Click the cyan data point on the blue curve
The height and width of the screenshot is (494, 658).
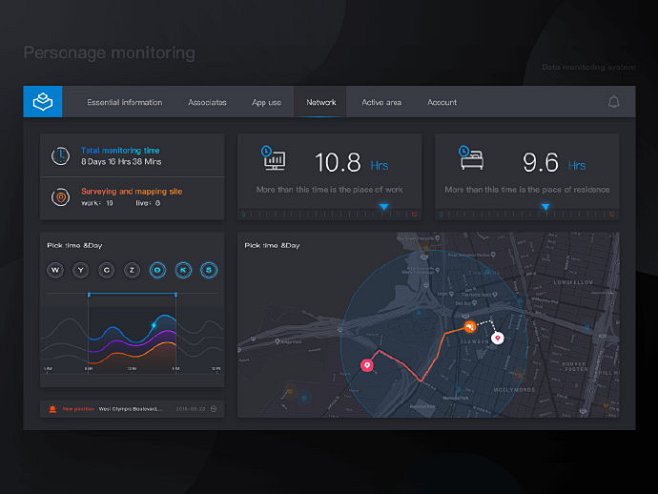pos(154,325)
